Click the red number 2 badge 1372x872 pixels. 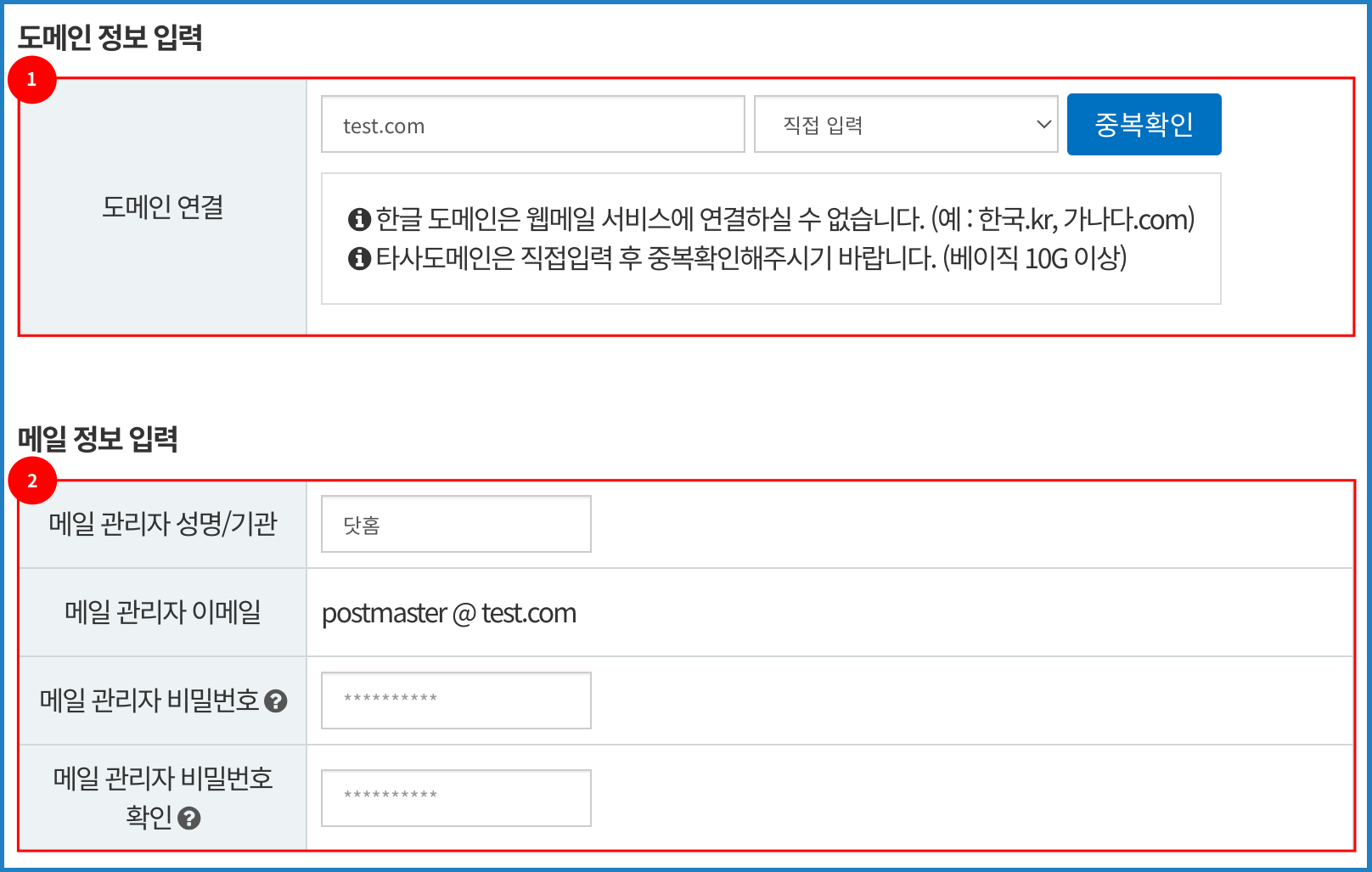[x=32, y=481]
